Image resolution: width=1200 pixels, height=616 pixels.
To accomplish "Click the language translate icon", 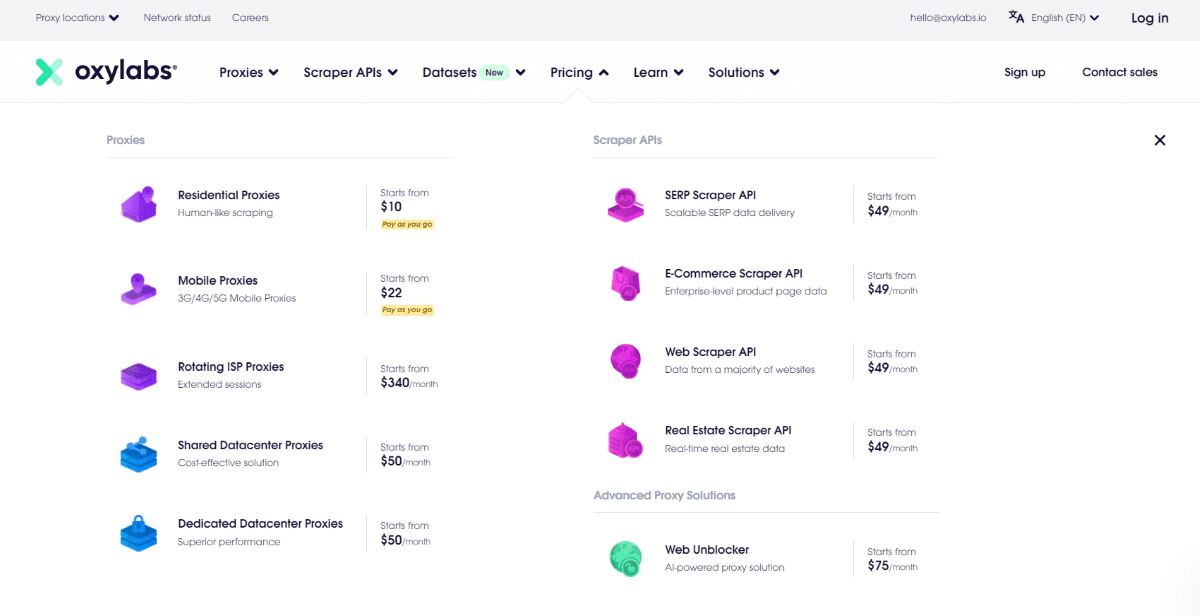I will (1017, 17).
